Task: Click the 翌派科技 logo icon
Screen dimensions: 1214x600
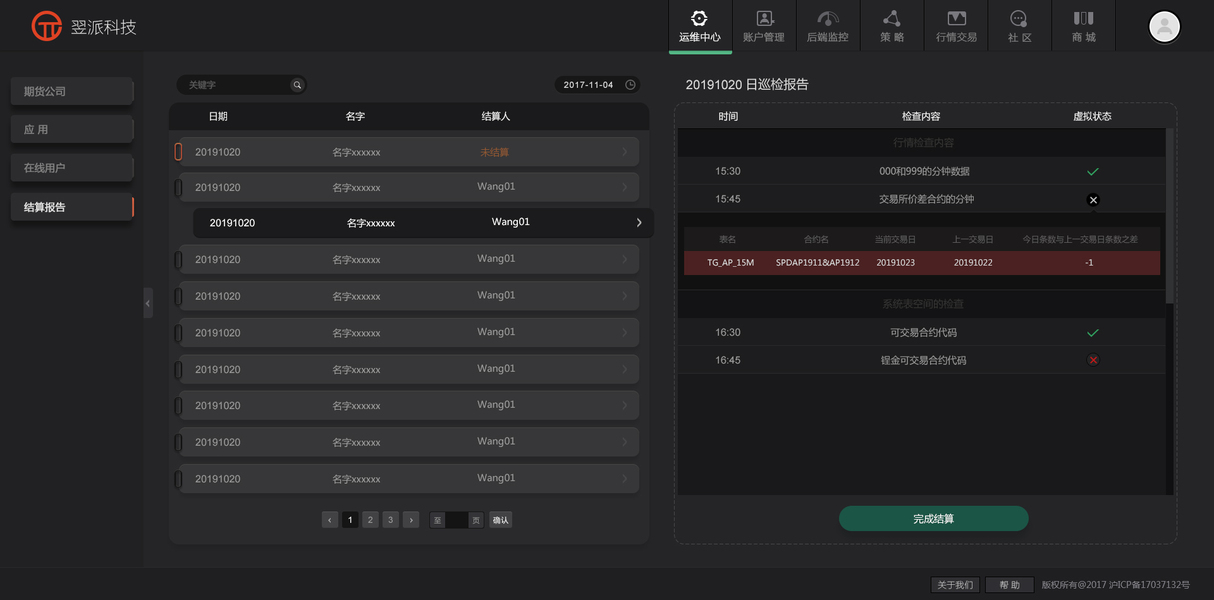Action: point(47,26)
